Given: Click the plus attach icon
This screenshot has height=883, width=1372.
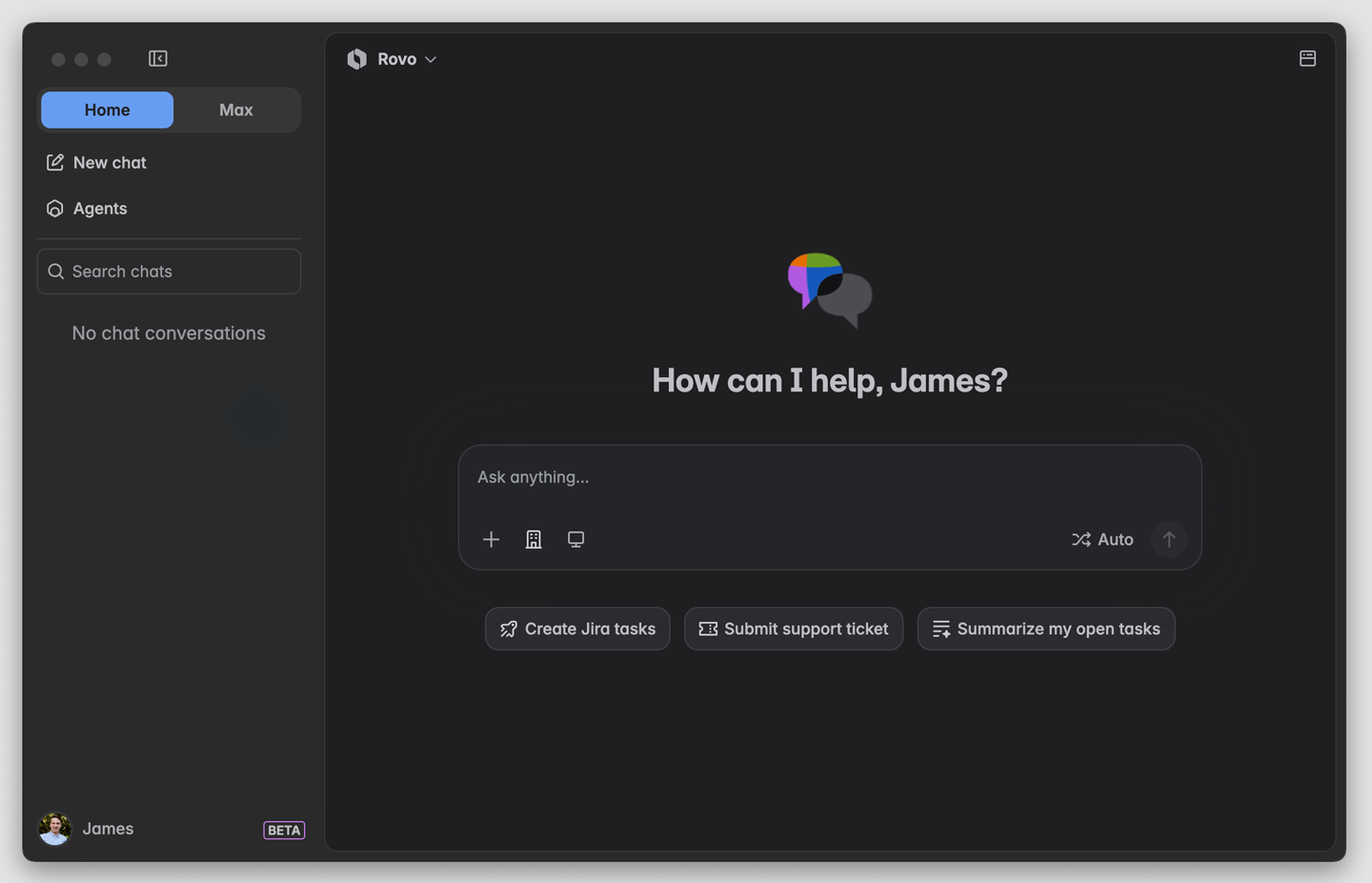Looking at the screenshot, I should pos(491,540).
